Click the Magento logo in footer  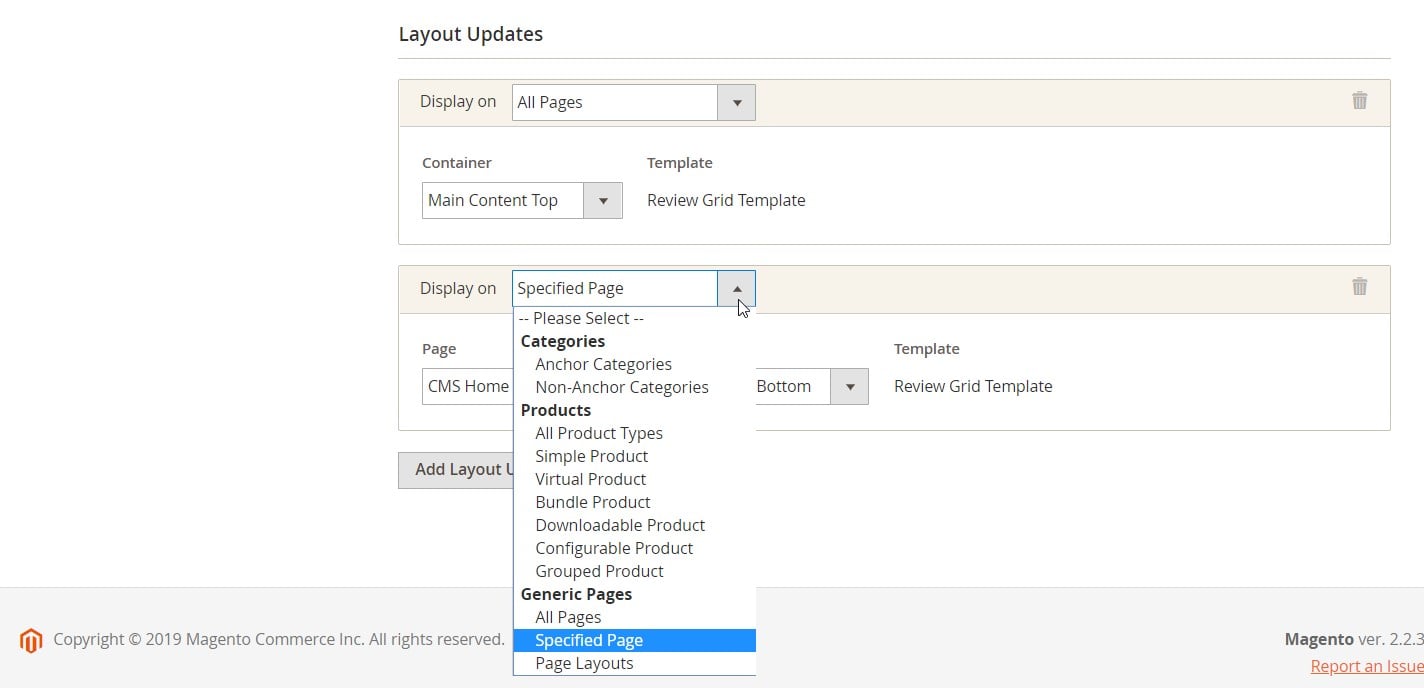31,640
